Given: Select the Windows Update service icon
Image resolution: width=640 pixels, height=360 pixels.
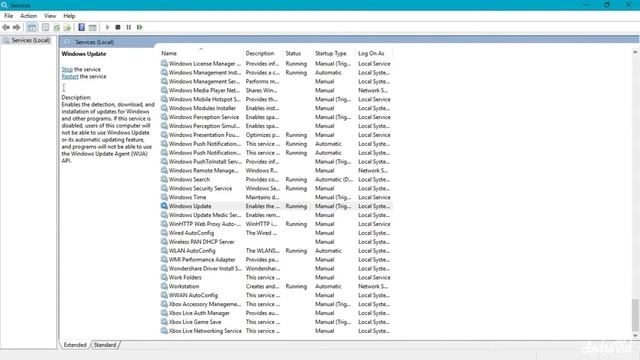Looking at the screenshot, I should 164,206.
